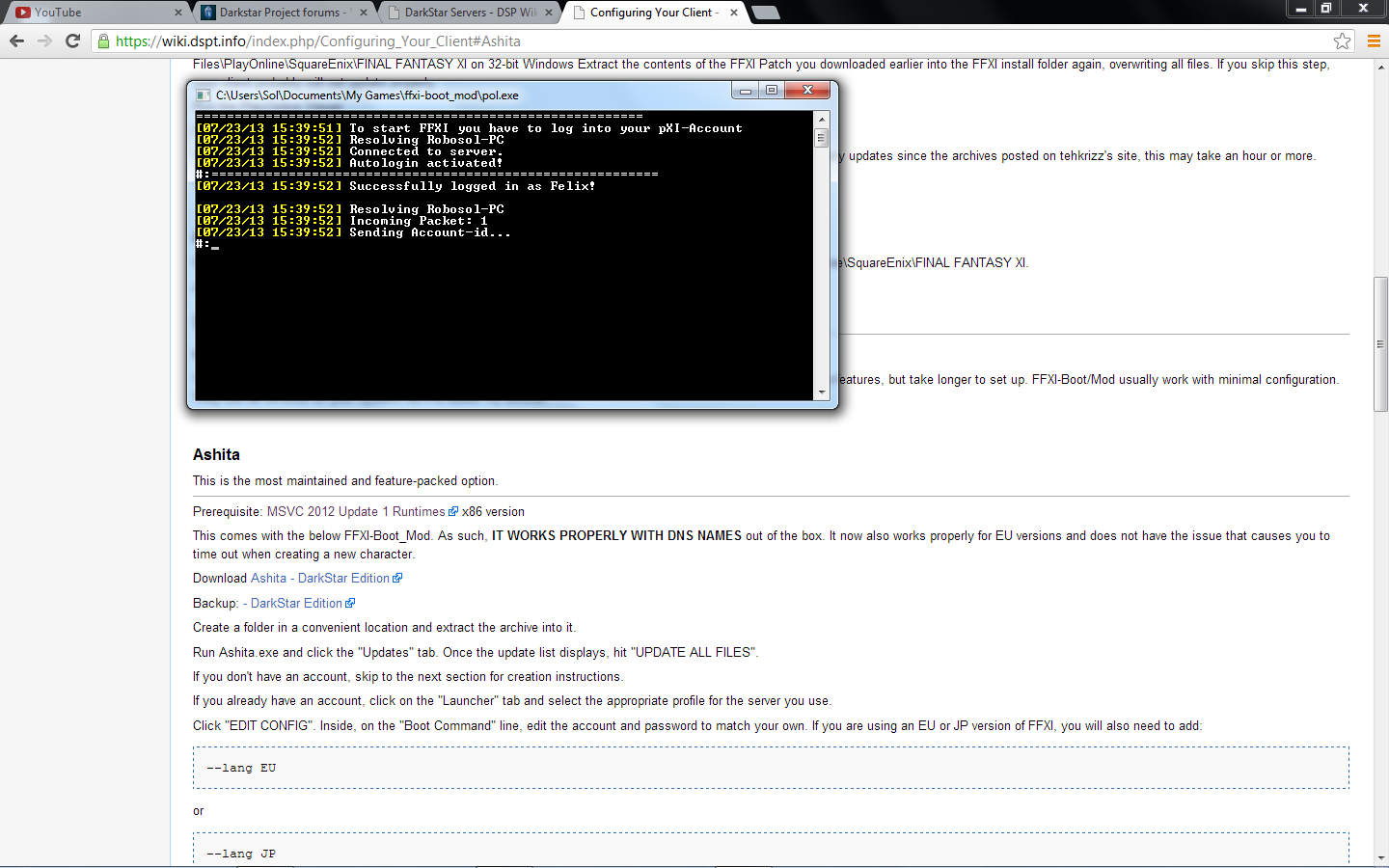1389x868 pixels.
Task: Maximize the pol.exe console window
Action: coord(772,90)
